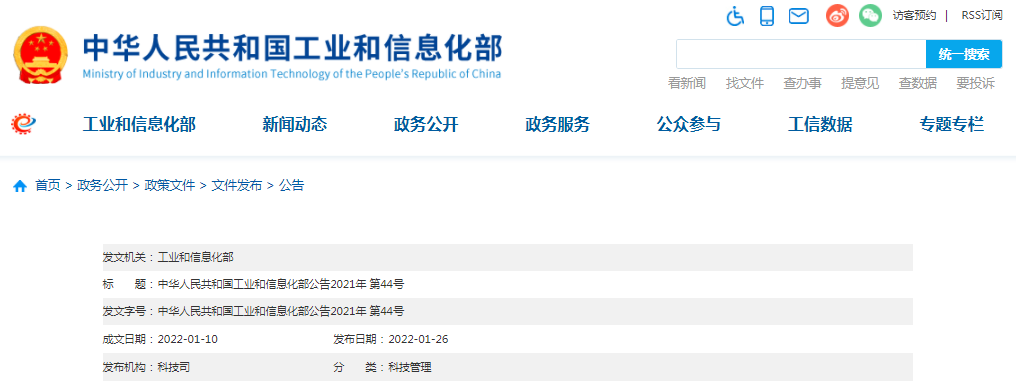
Task: Open the mobile phone version icon
Action: point(767,16)
